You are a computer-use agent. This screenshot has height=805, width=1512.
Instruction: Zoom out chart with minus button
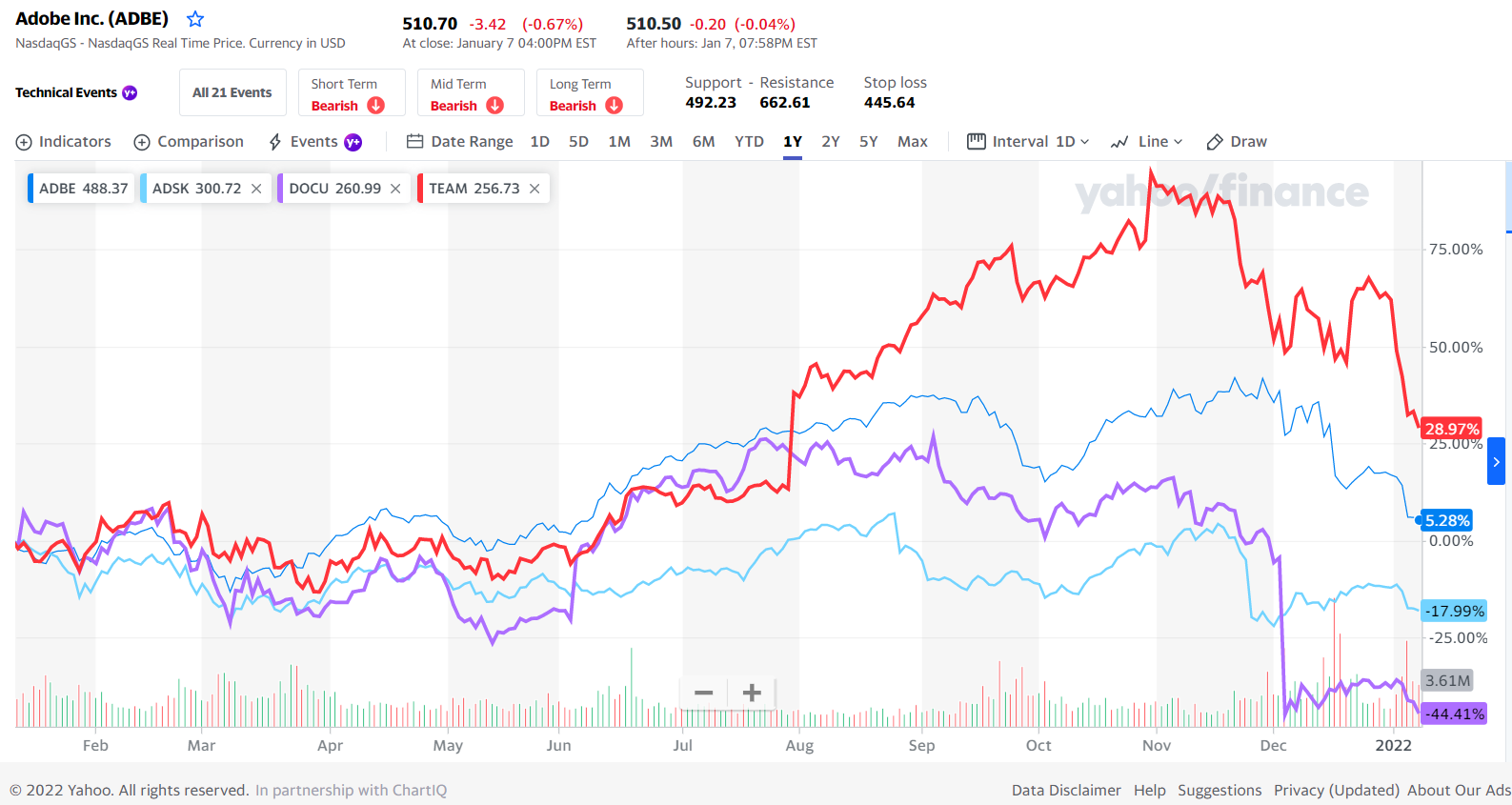[704, 693]
